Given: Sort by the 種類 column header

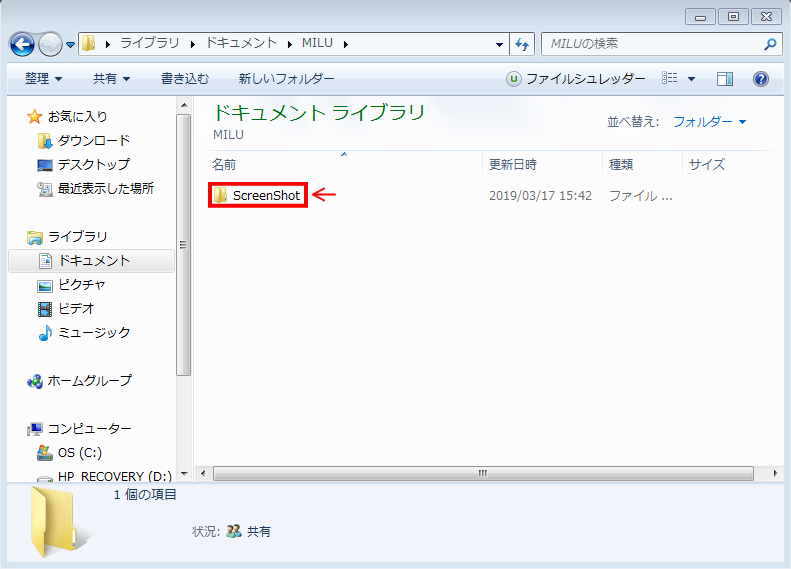Looking at the screenshot, I should 621,164.
